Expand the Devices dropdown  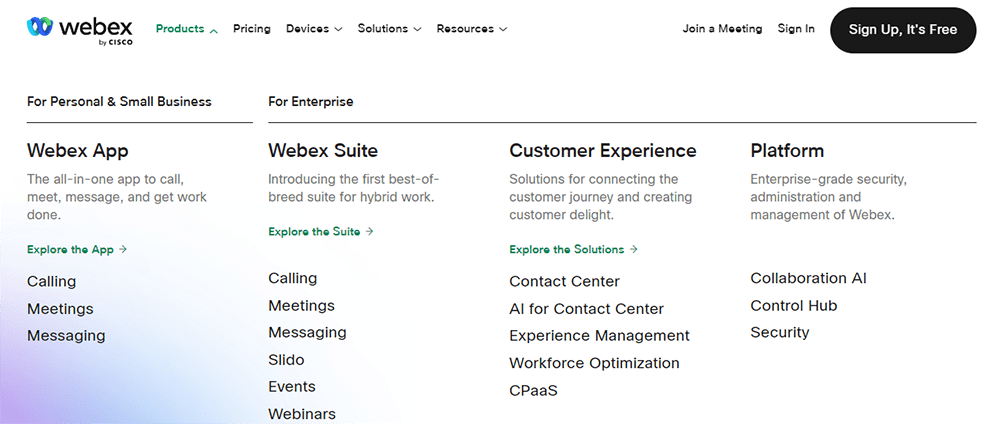(314, 29)
